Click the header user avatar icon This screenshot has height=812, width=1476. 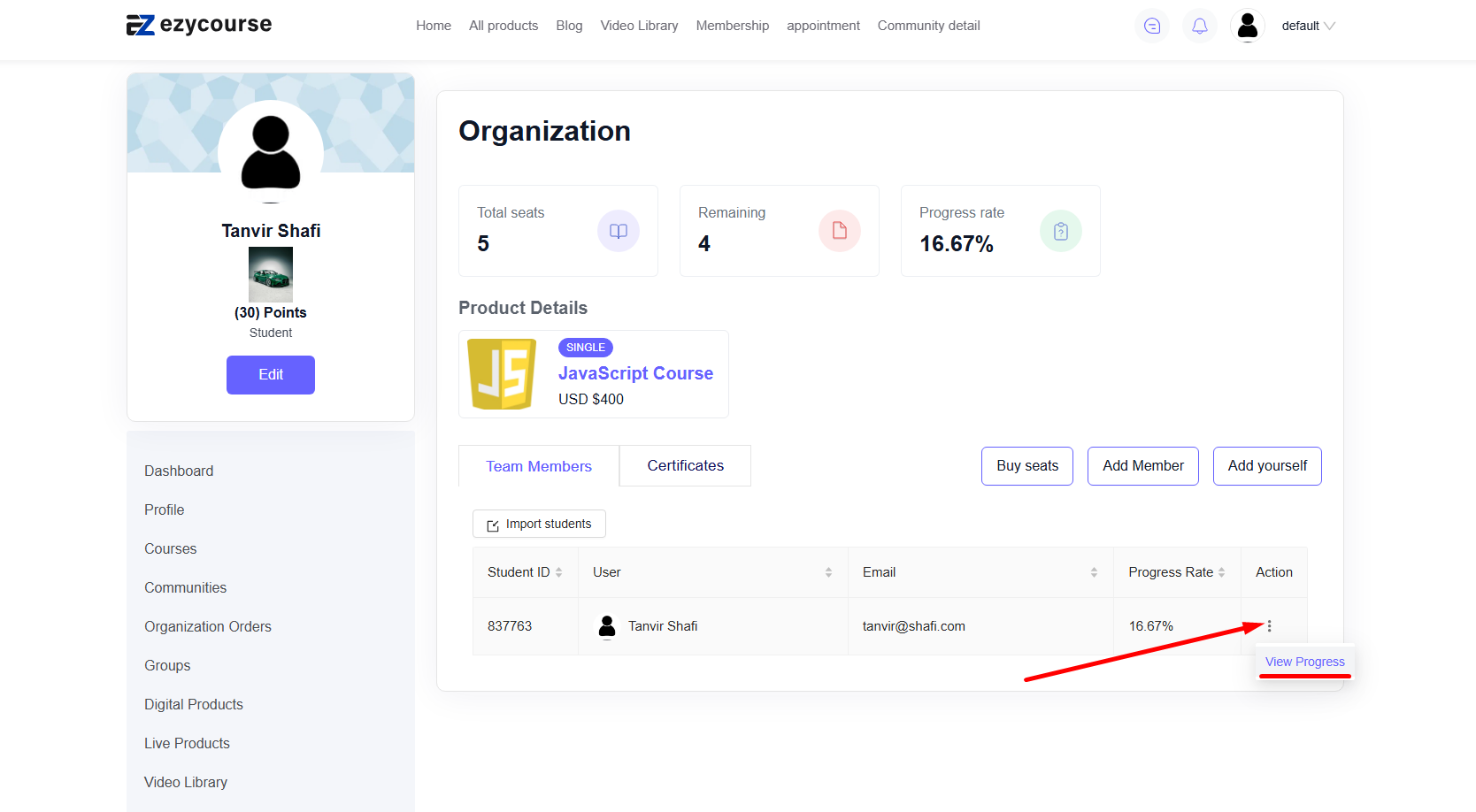click(x=1247, y=26)
